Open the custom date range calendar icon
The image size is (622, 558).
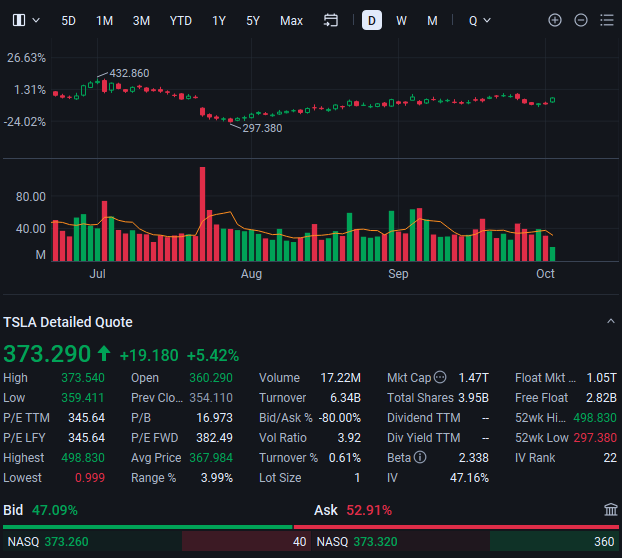[x=331, y=20]
